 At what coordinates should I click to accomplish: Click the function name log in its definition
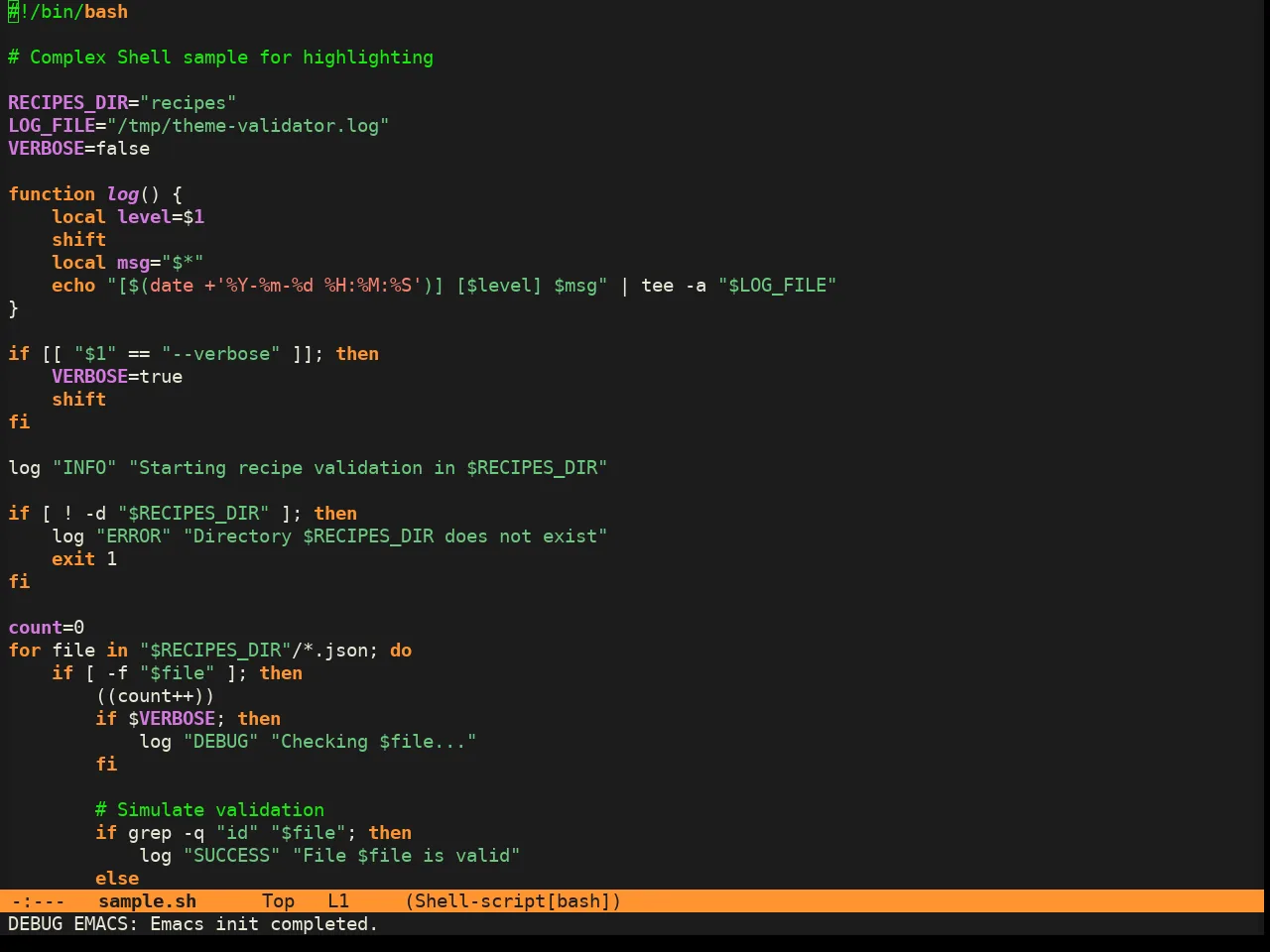[x=122, y=194]
